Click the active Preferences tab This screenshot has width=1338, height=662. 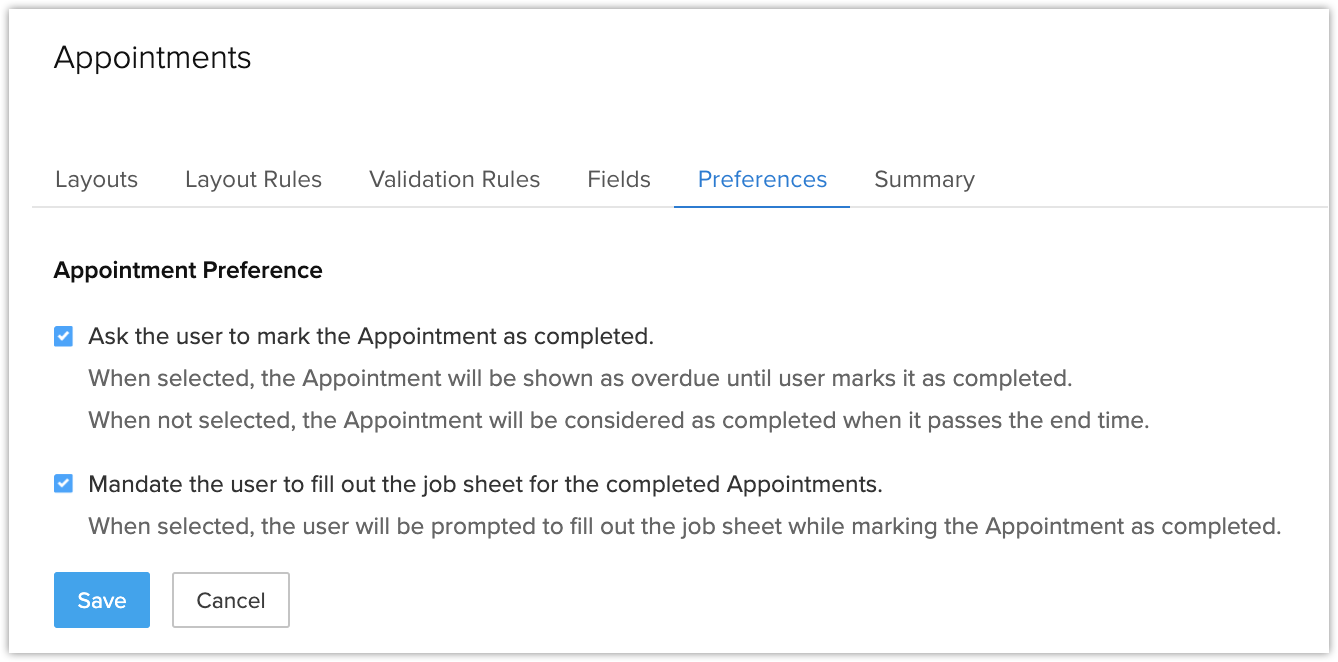[762, 180]
